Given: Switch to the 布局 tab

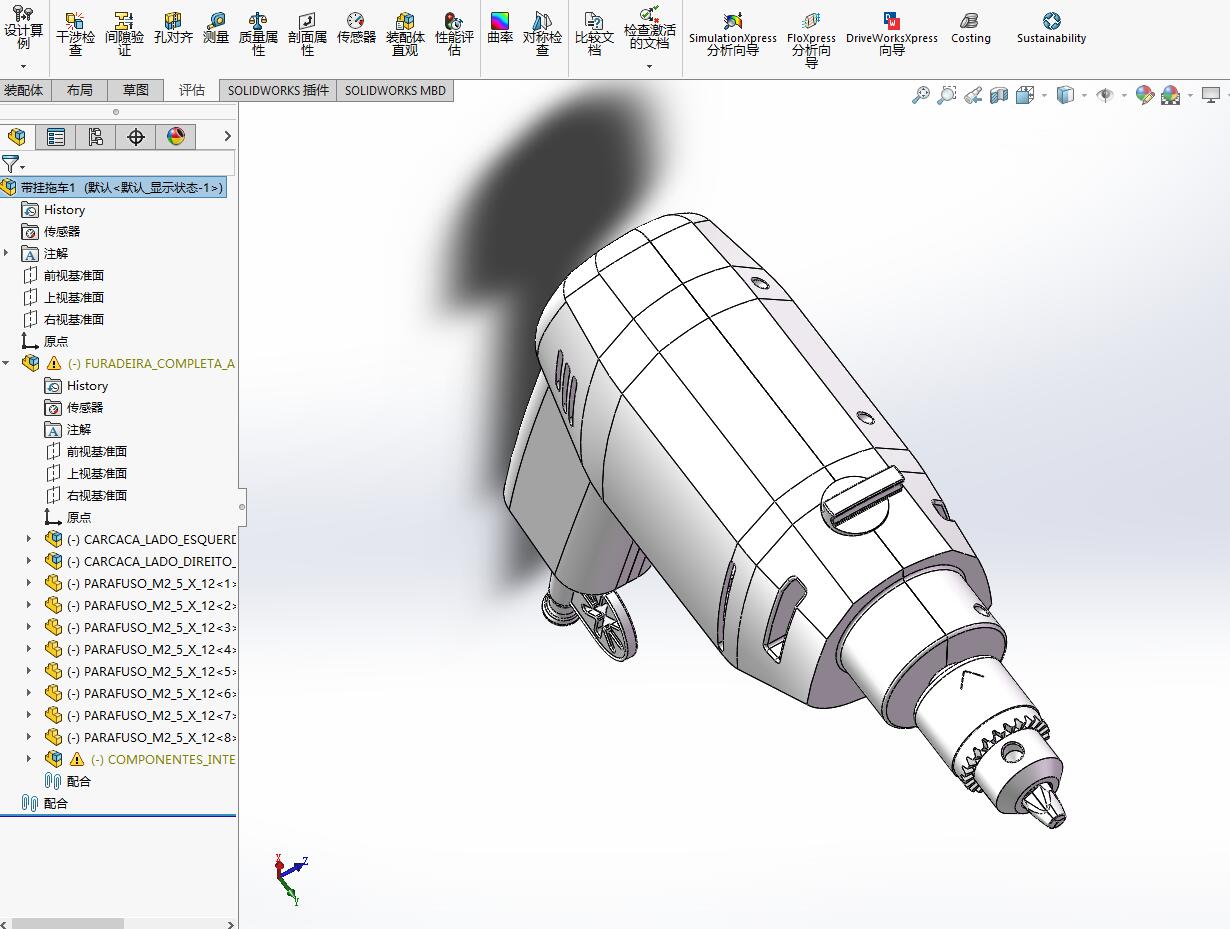Looking at the screenshot, I should 79,90.
